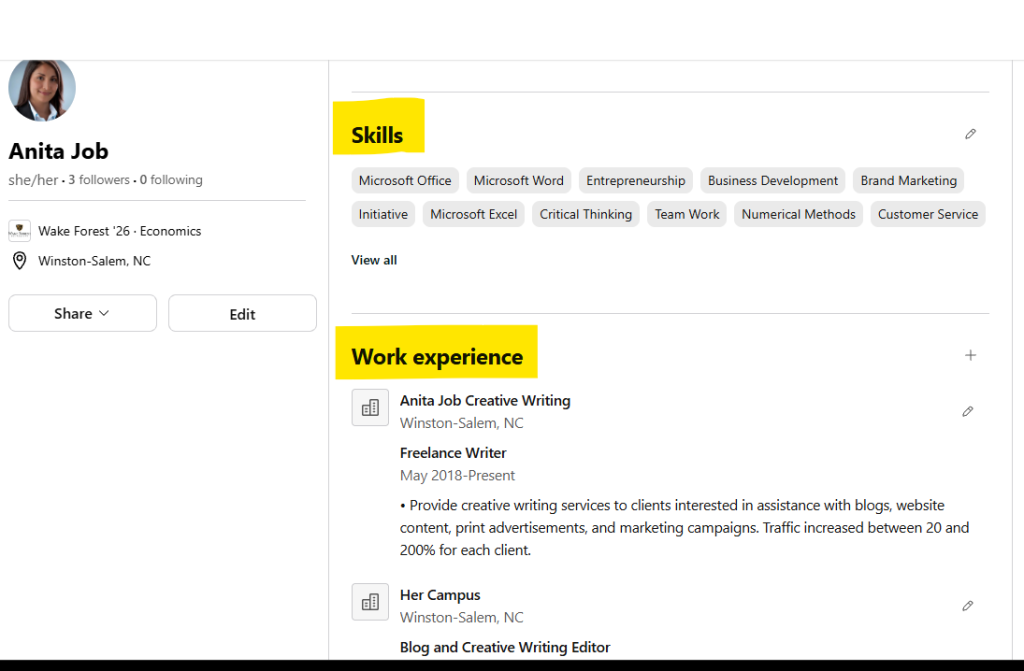Open the profile photo thumbnail

[42, 89]
